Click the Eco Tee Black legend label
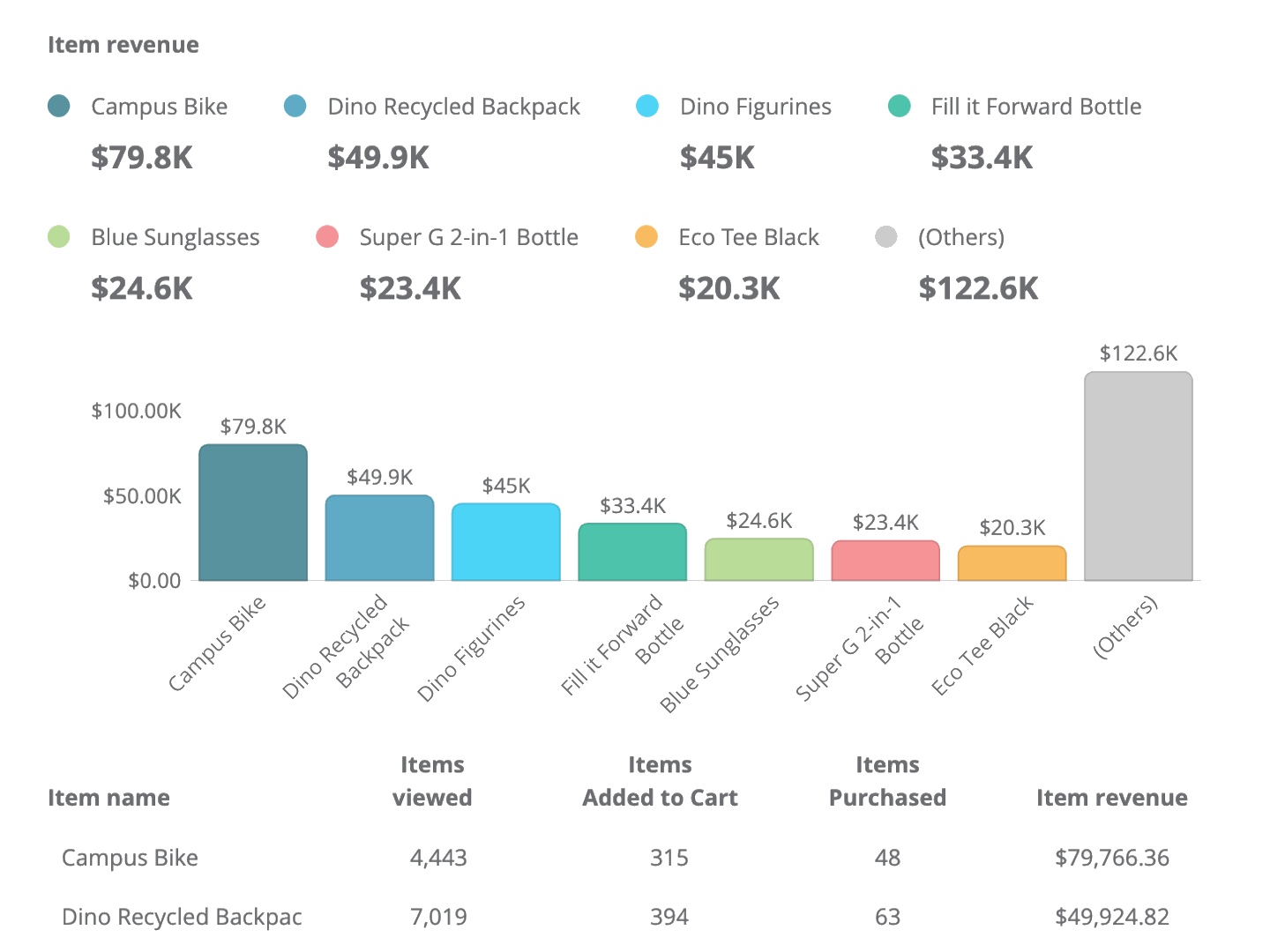 [749, 237]
